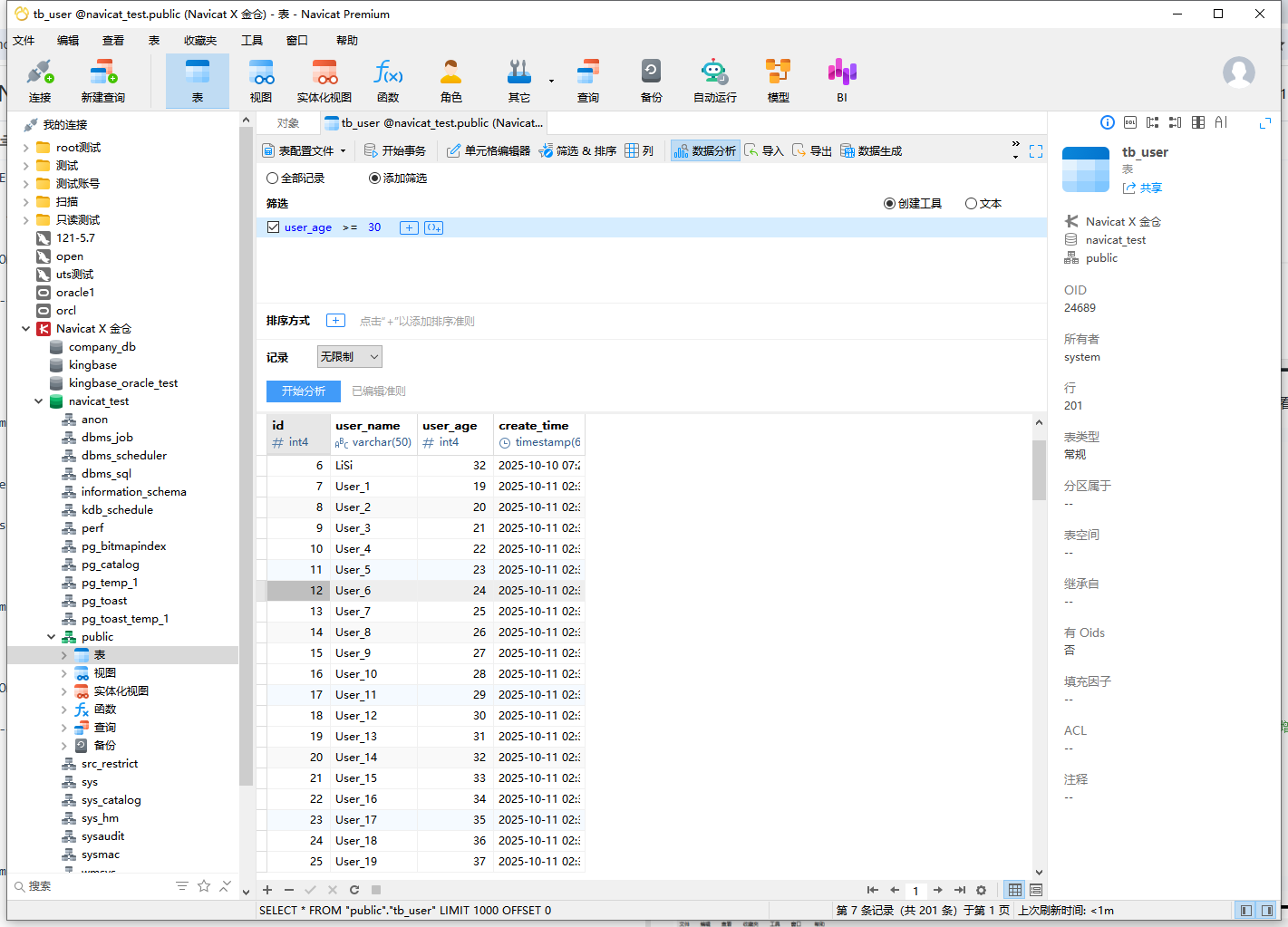Open the 收藏夹 menu

(x=200, y=41)
